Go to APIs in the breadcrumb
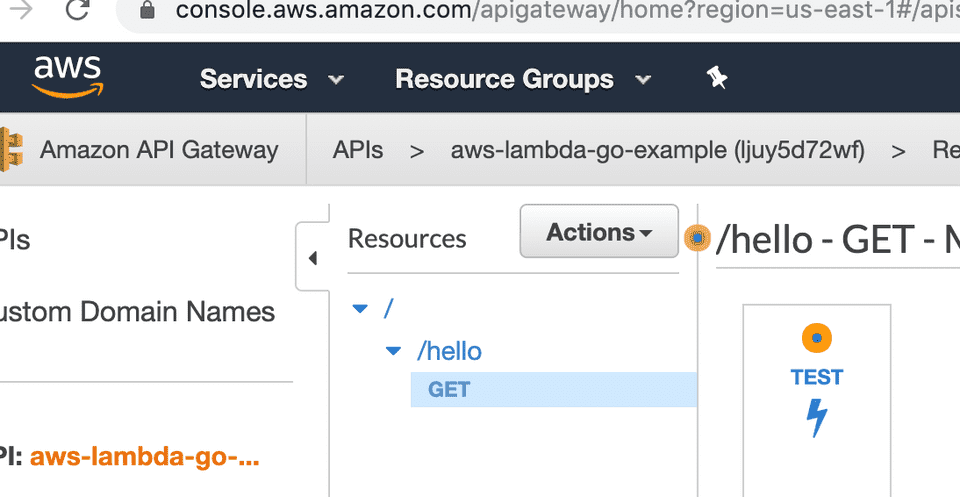960x497 pixels. [x=358, y=150]
